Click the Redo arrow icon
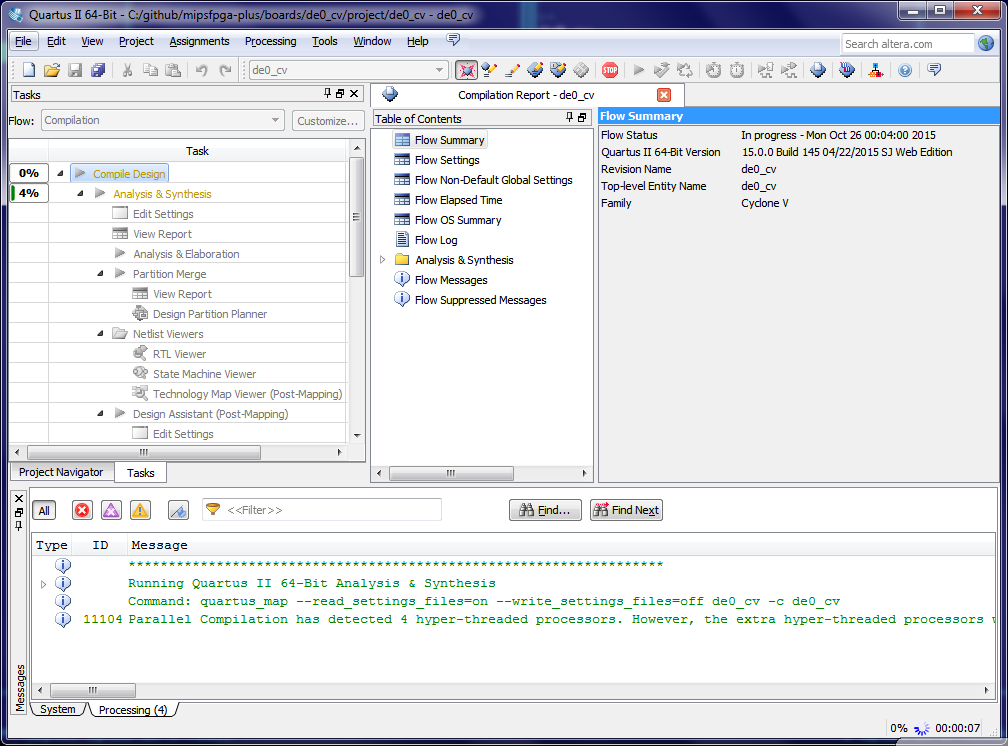 pyautogui.click(x=225, y=69)
